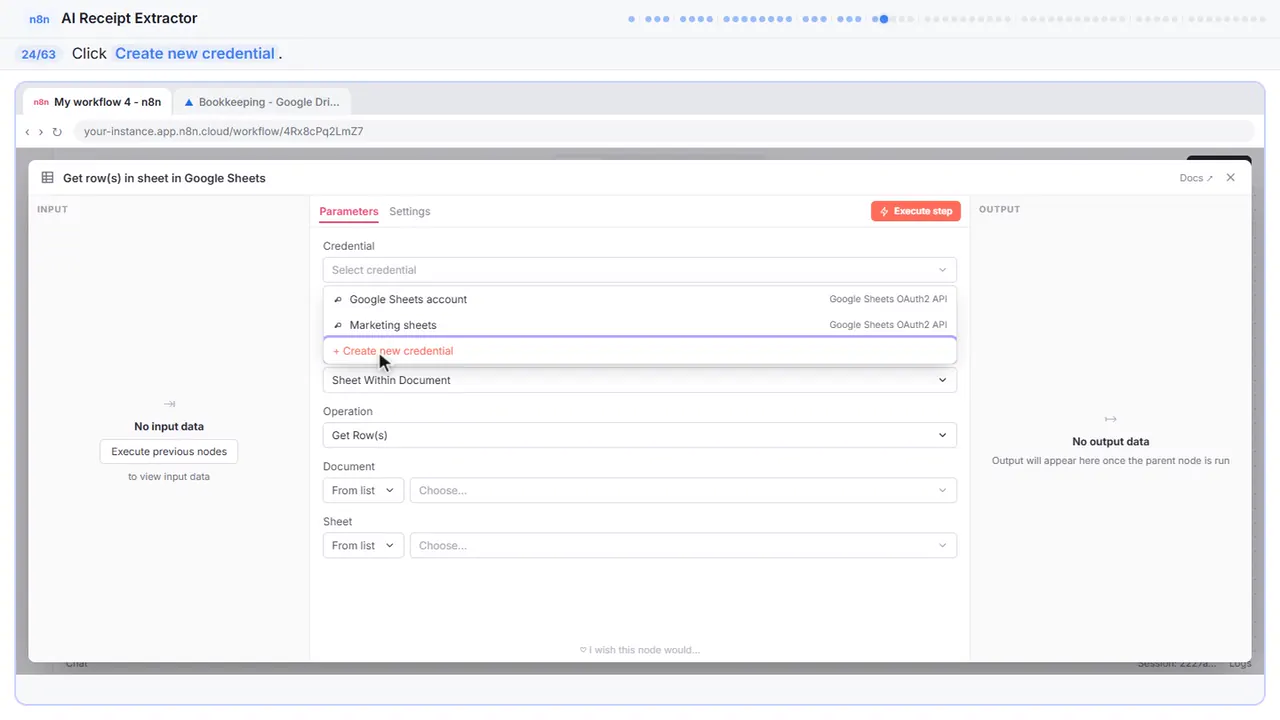Viewport: 1280px width, 720px height.
Task: Click the AI Receipt Extractor title
Action: point(129,18)
